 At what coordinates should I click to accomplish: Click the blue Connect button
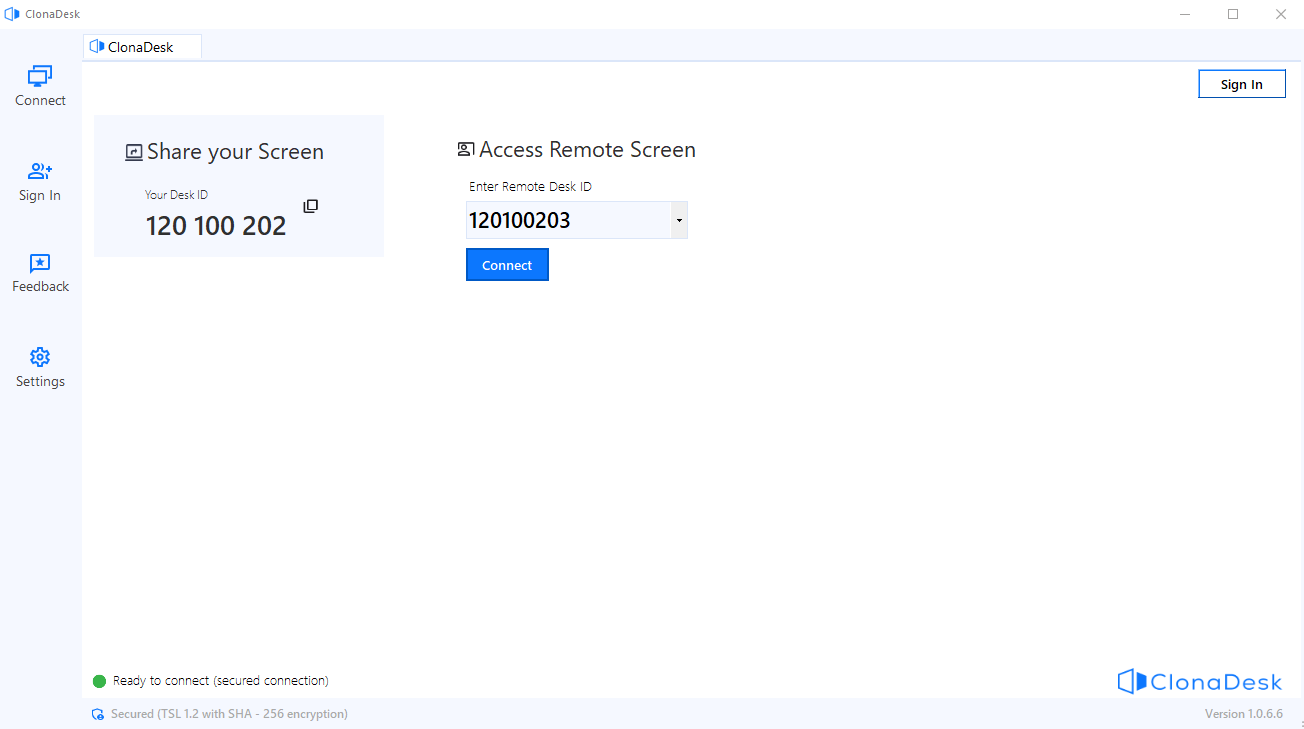pos(507,265)
